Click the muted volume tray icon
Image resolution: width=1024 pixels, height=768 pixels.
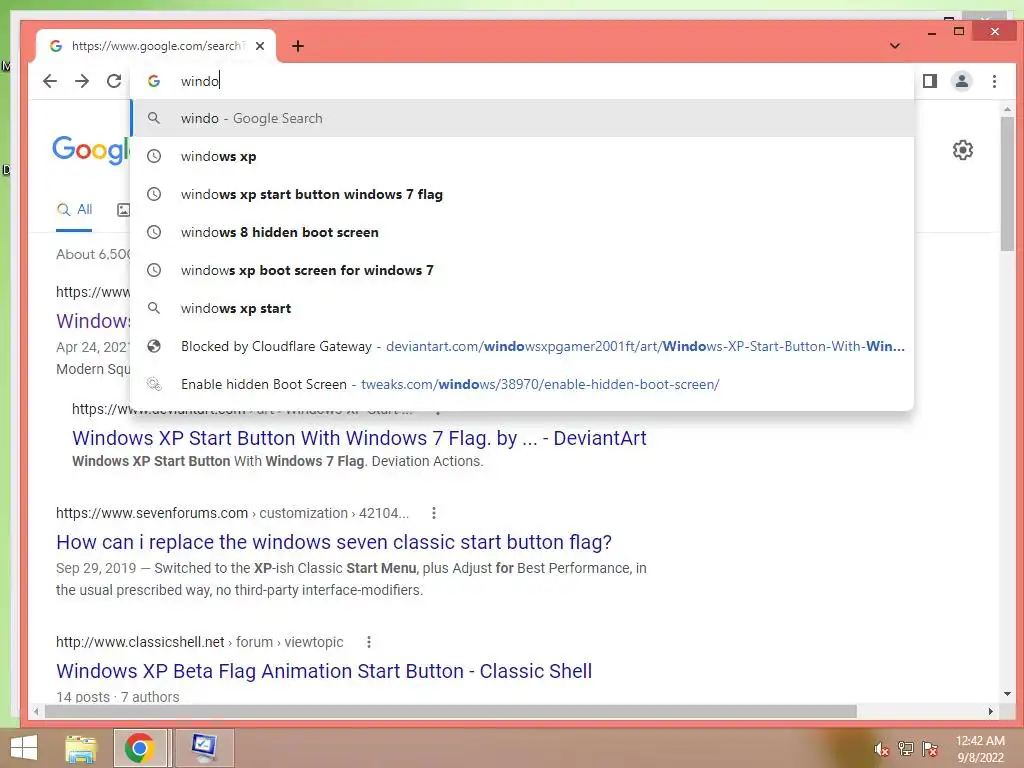pyautogui.click(x=882, y=749)
